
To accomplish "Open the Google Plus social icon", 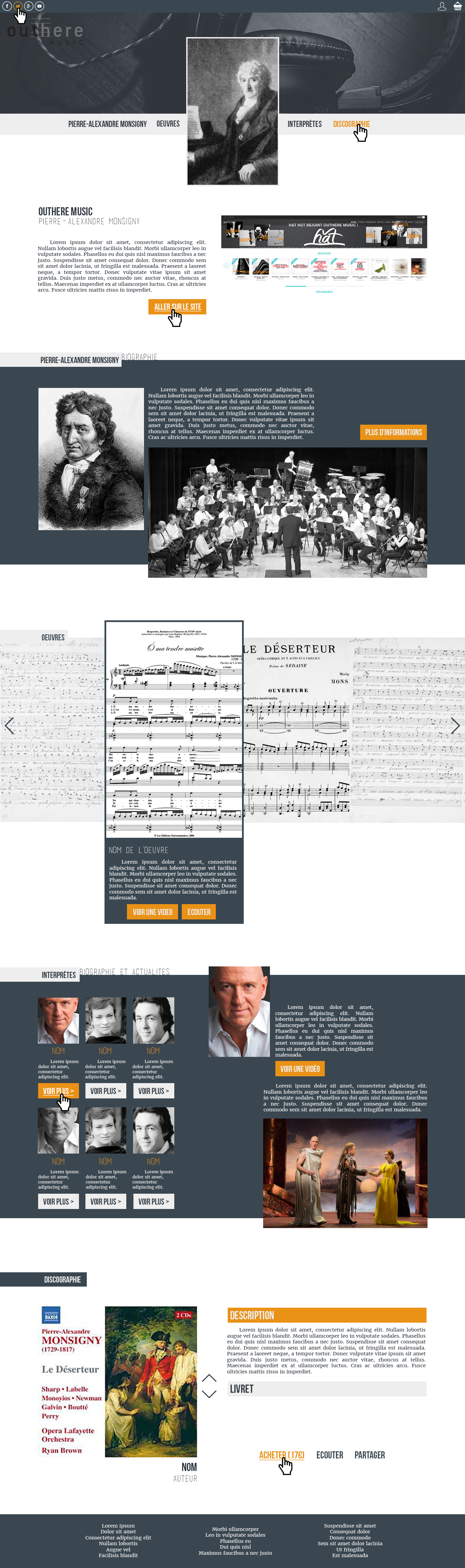I will [29, 6].
